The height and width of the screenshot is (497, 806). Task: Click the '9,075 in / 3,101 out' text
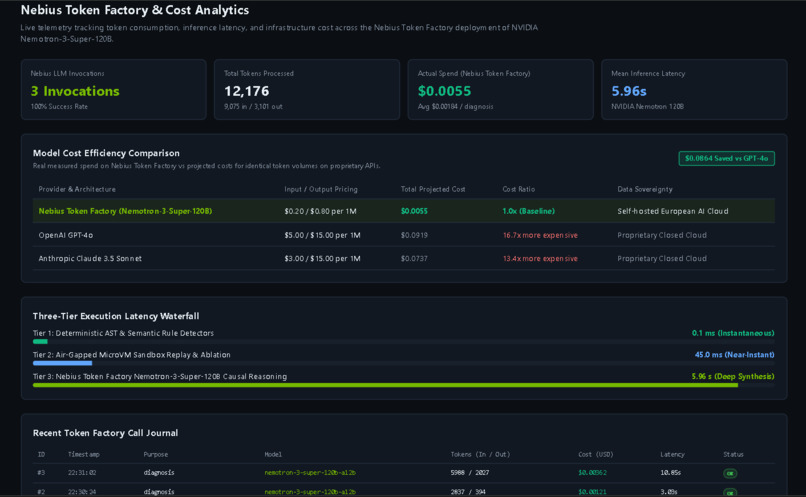coord(253,106)
